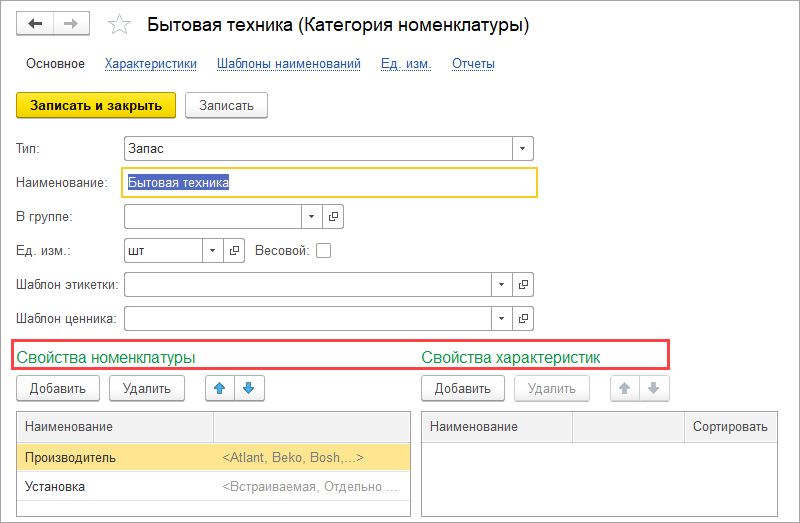Move nomenclature property up
The height and width of the screenshot is (523, 800).
click(220, 389)
